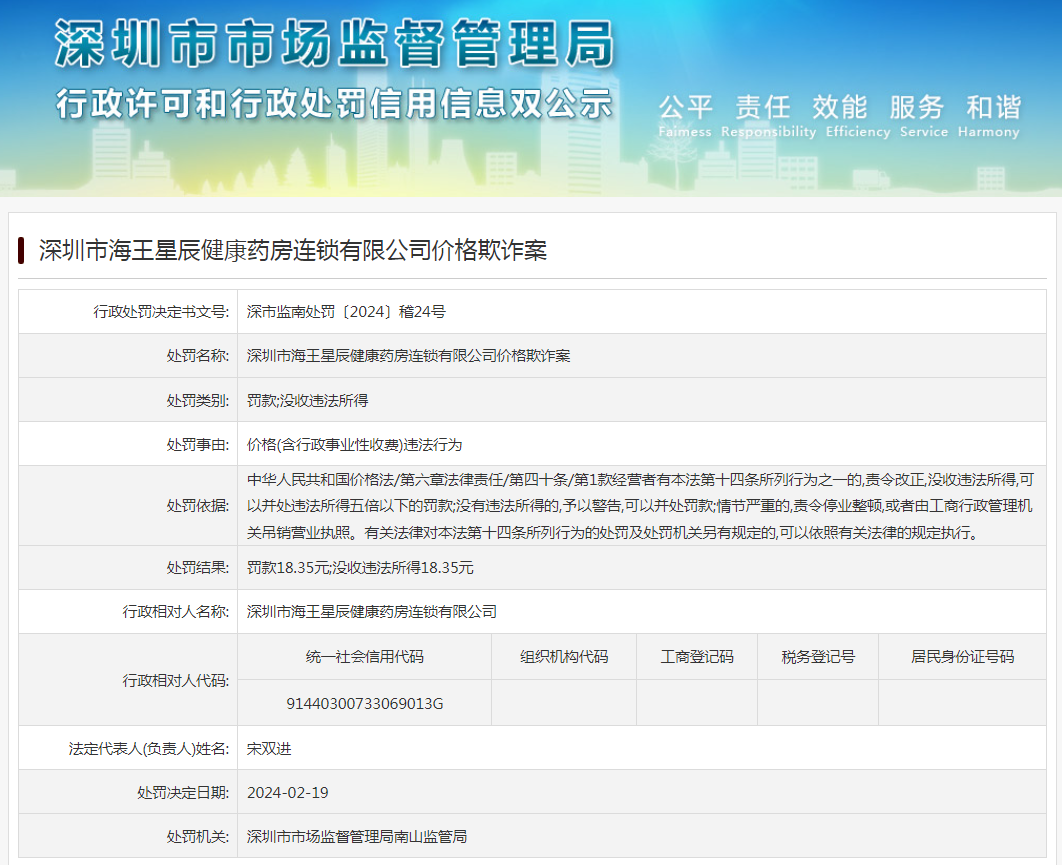Screen dimensions: 1062x865
Task: Click the 责任 Responsibility slogan text
Action: pyautogui.click(x=768, y=116)
